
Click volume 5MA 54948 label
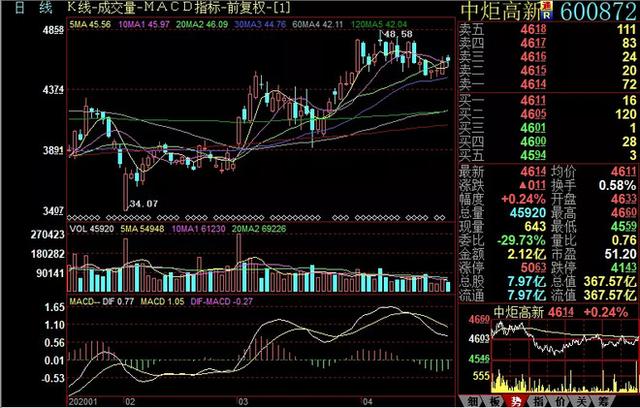click(142, 229)
